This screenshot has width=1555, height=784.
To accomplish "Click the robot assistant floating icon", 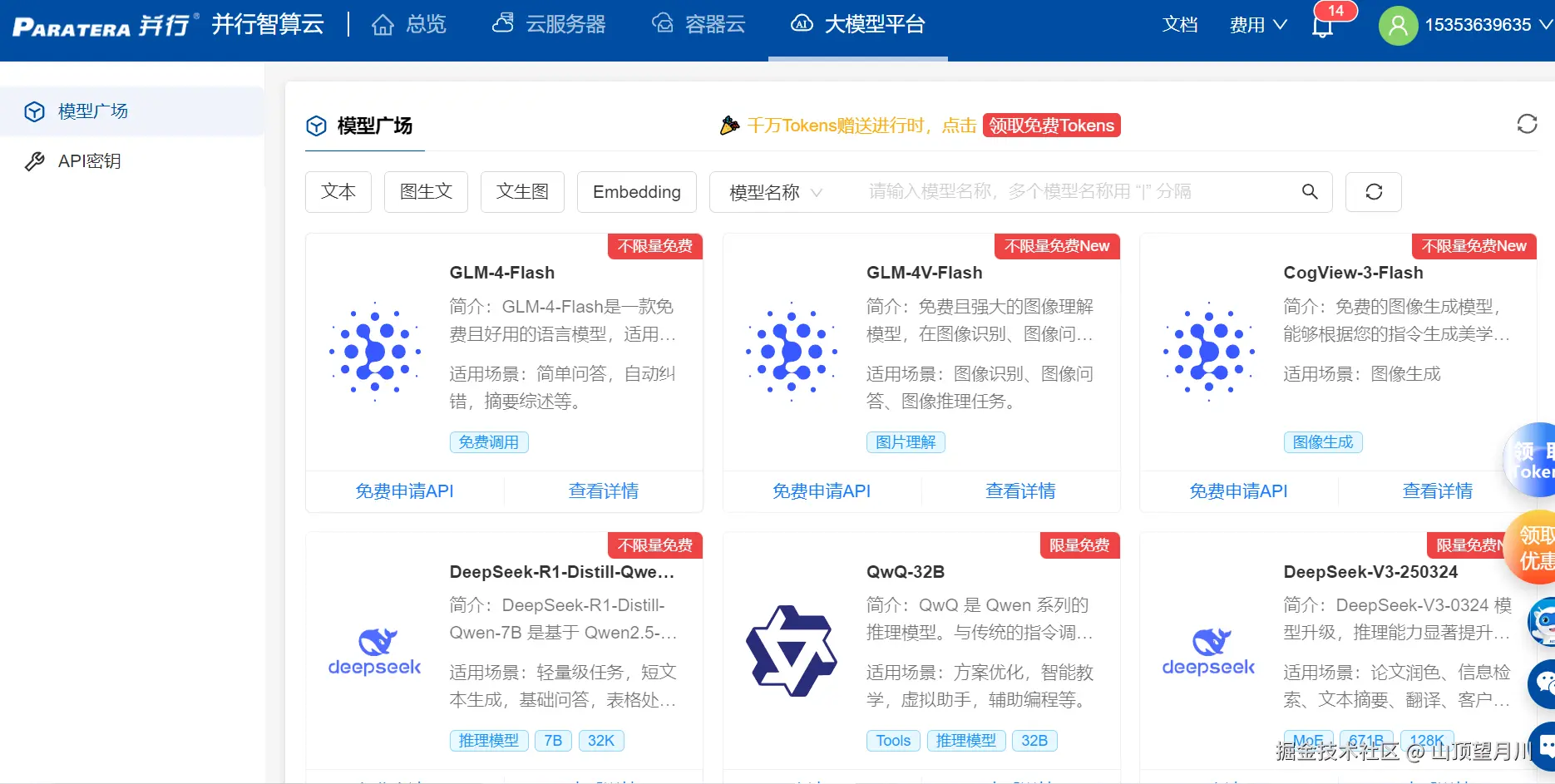I will point(1542,621).
